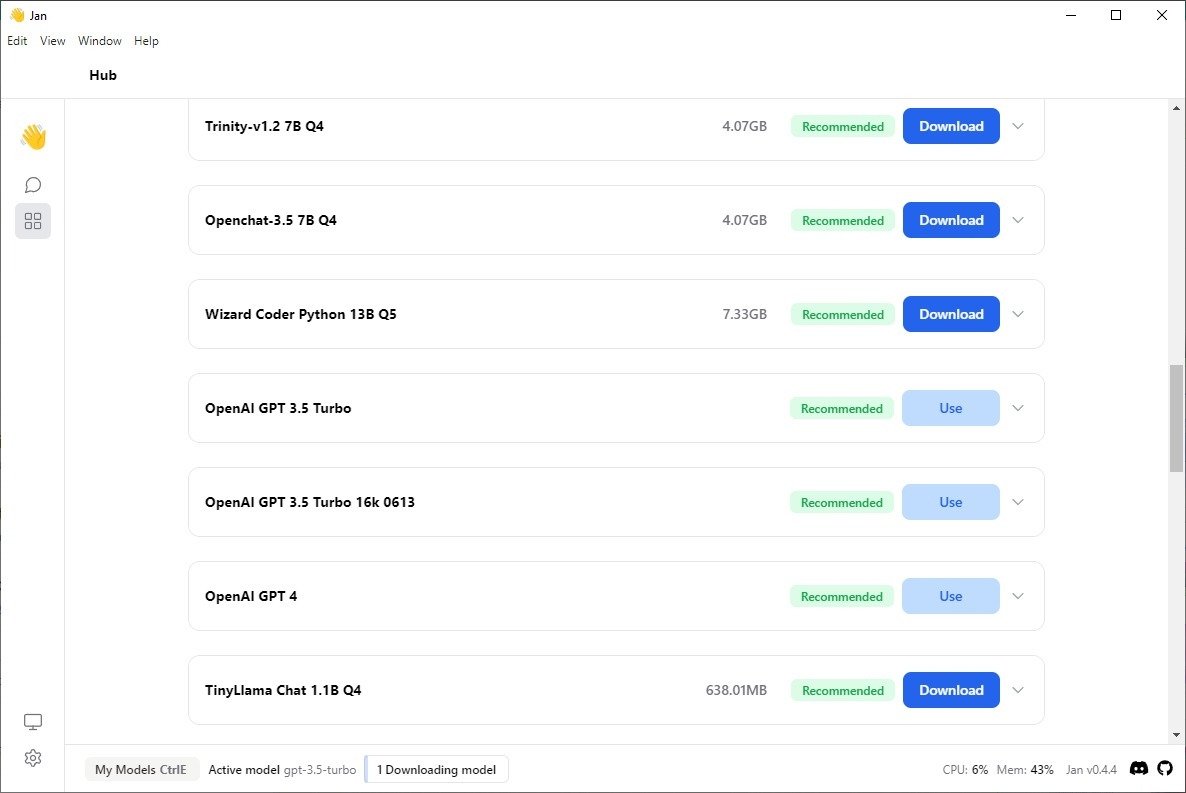Expand the OpenAI GPT 4 row chevron

point(1018,596)
